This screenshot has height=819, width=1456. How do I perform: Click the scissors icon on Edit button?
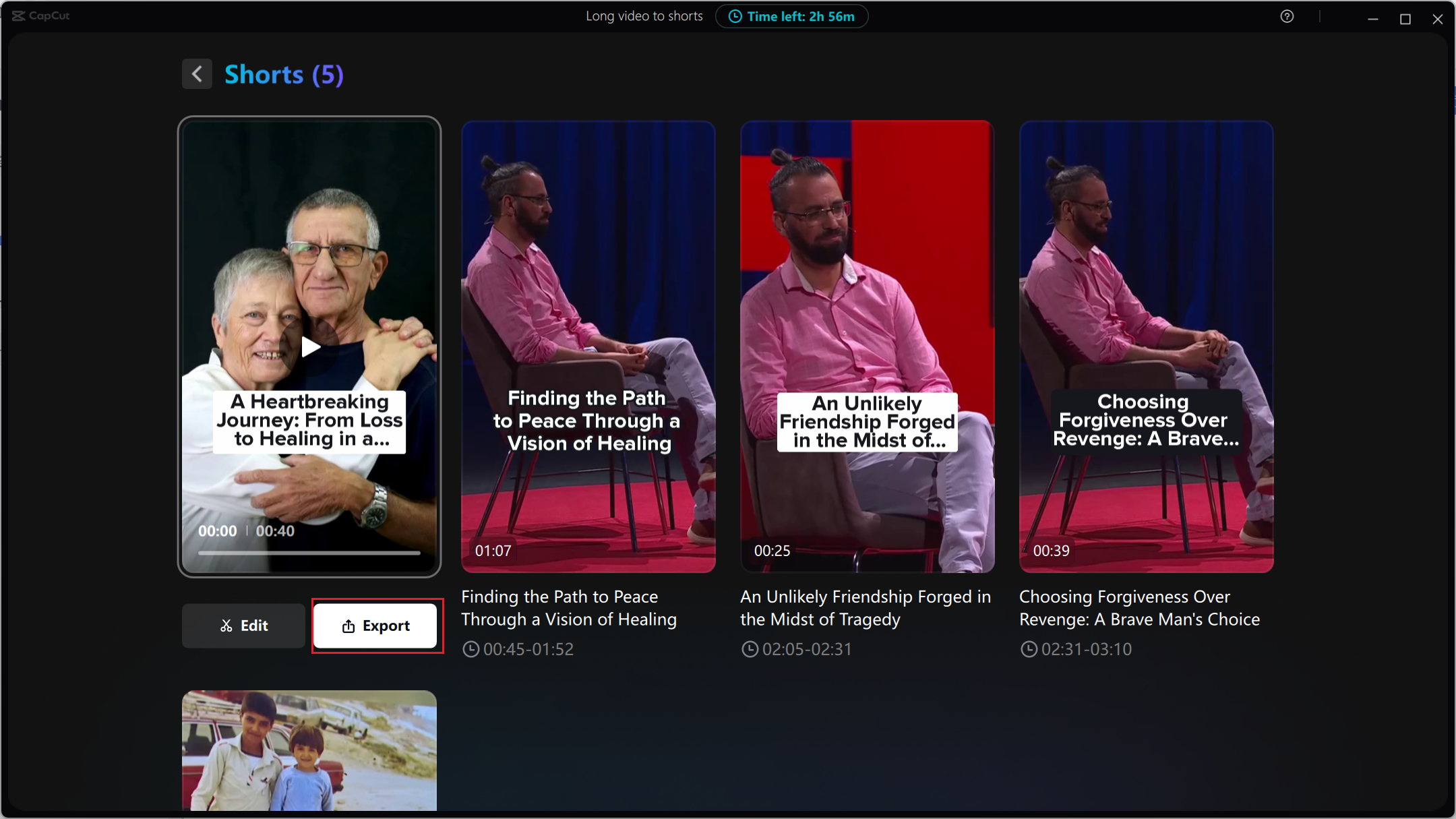click(226, 626)
